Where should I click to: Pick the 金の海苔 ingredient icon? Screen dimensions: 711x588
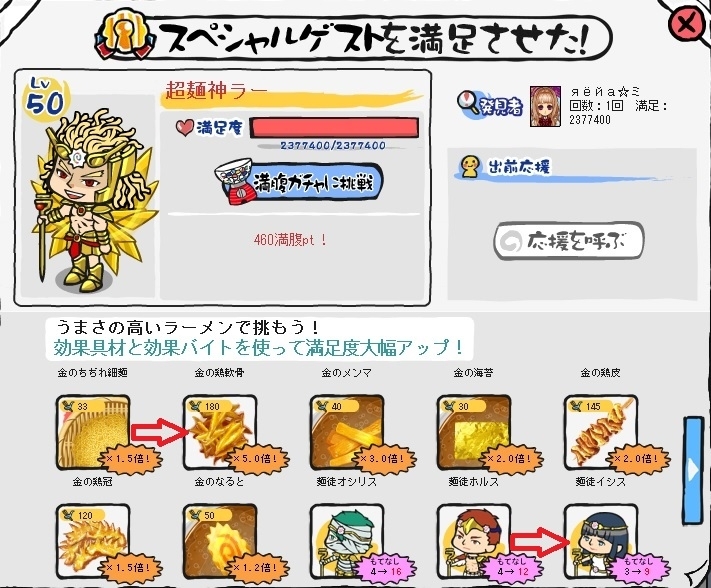tap(474, 432)
